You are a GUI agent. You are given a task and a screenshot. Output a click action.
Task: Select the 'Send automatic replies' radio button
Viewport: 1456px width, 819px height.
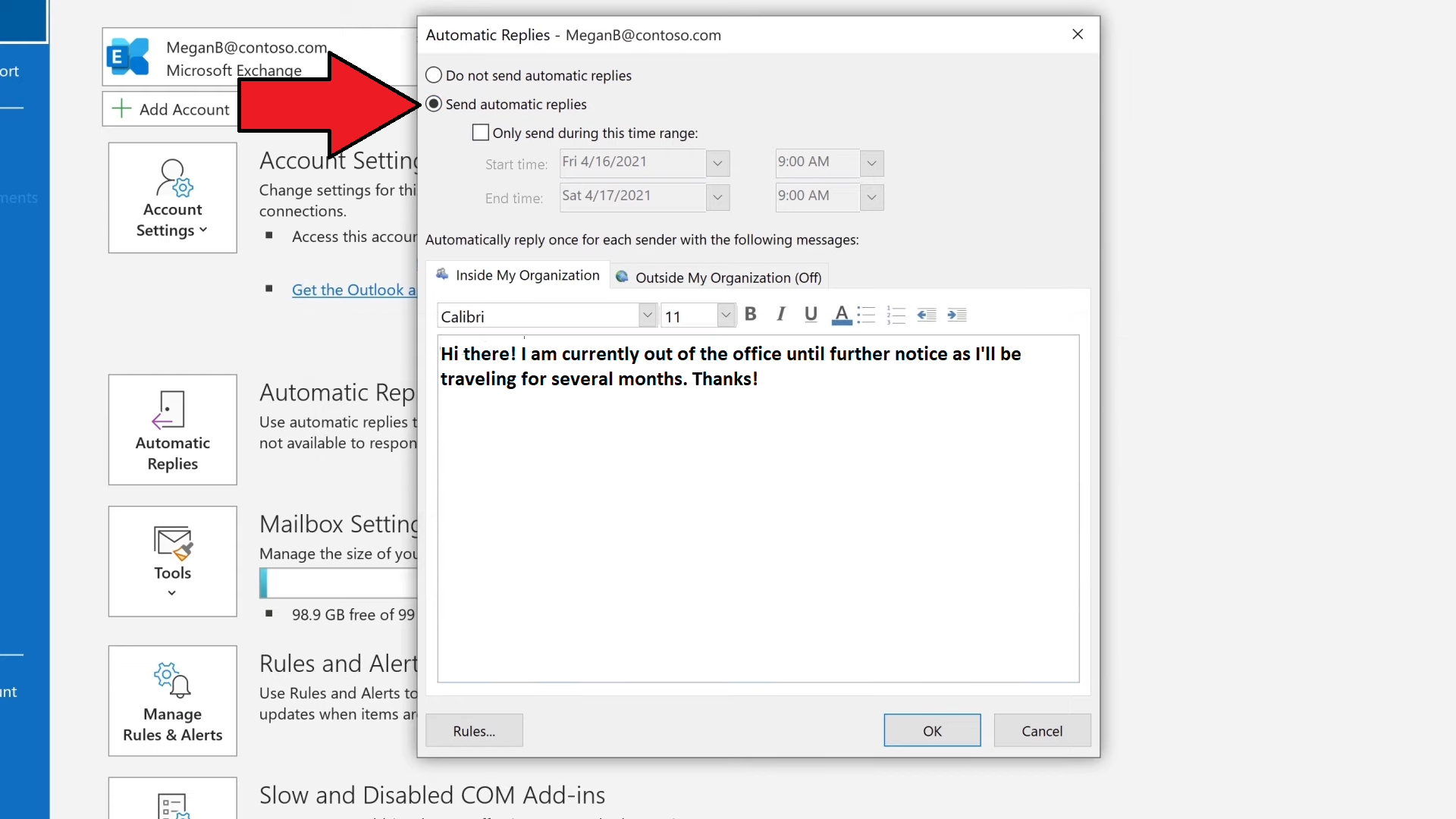click(x=434, y=104)
